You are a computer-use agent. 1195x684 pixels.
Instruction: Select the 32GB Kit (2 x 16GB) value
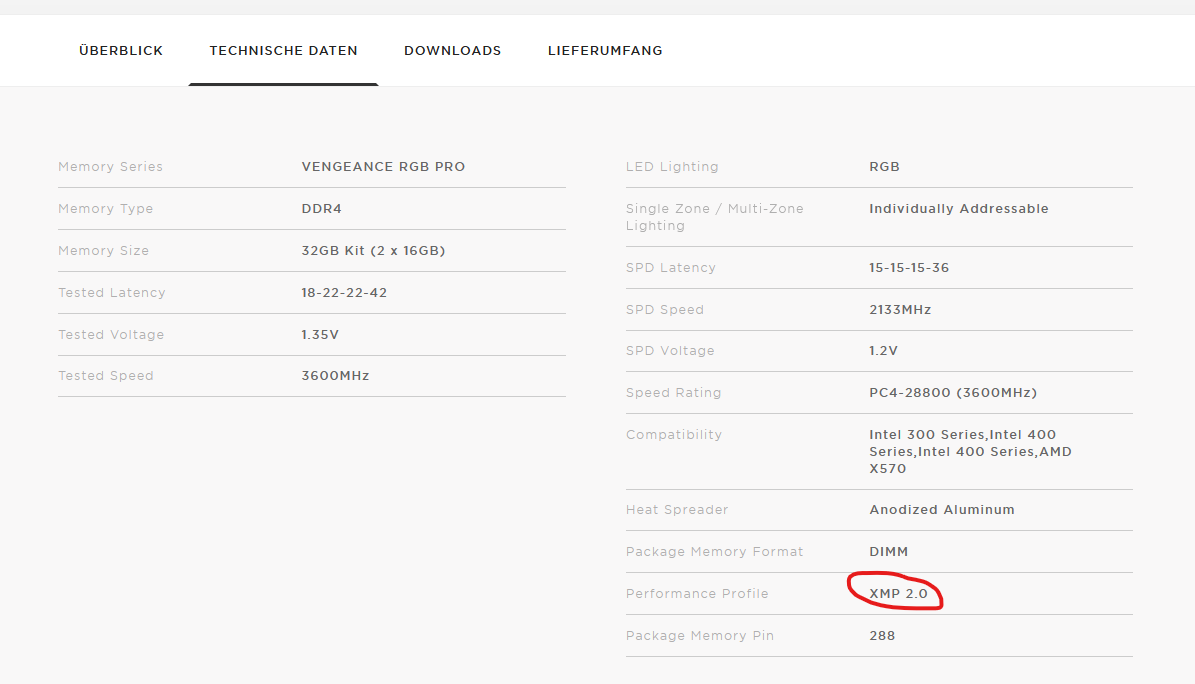373,250
